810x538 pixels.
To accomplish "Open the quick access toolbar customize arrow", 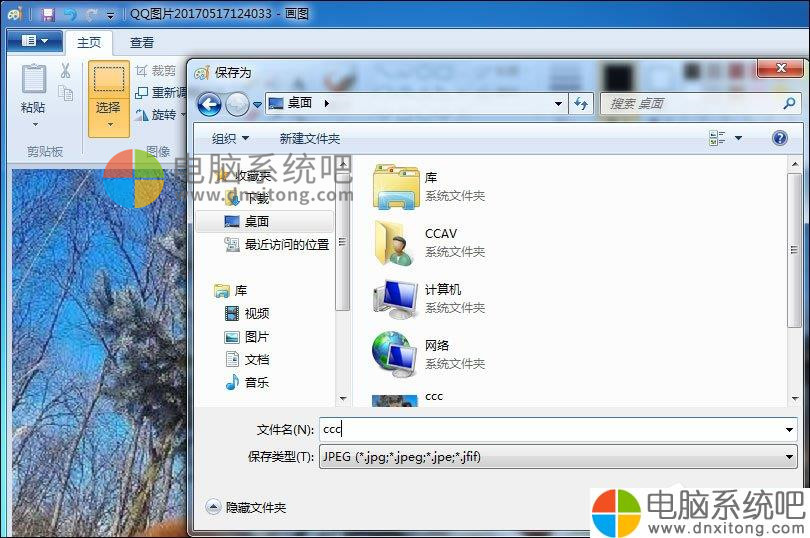I will (110, 16).
